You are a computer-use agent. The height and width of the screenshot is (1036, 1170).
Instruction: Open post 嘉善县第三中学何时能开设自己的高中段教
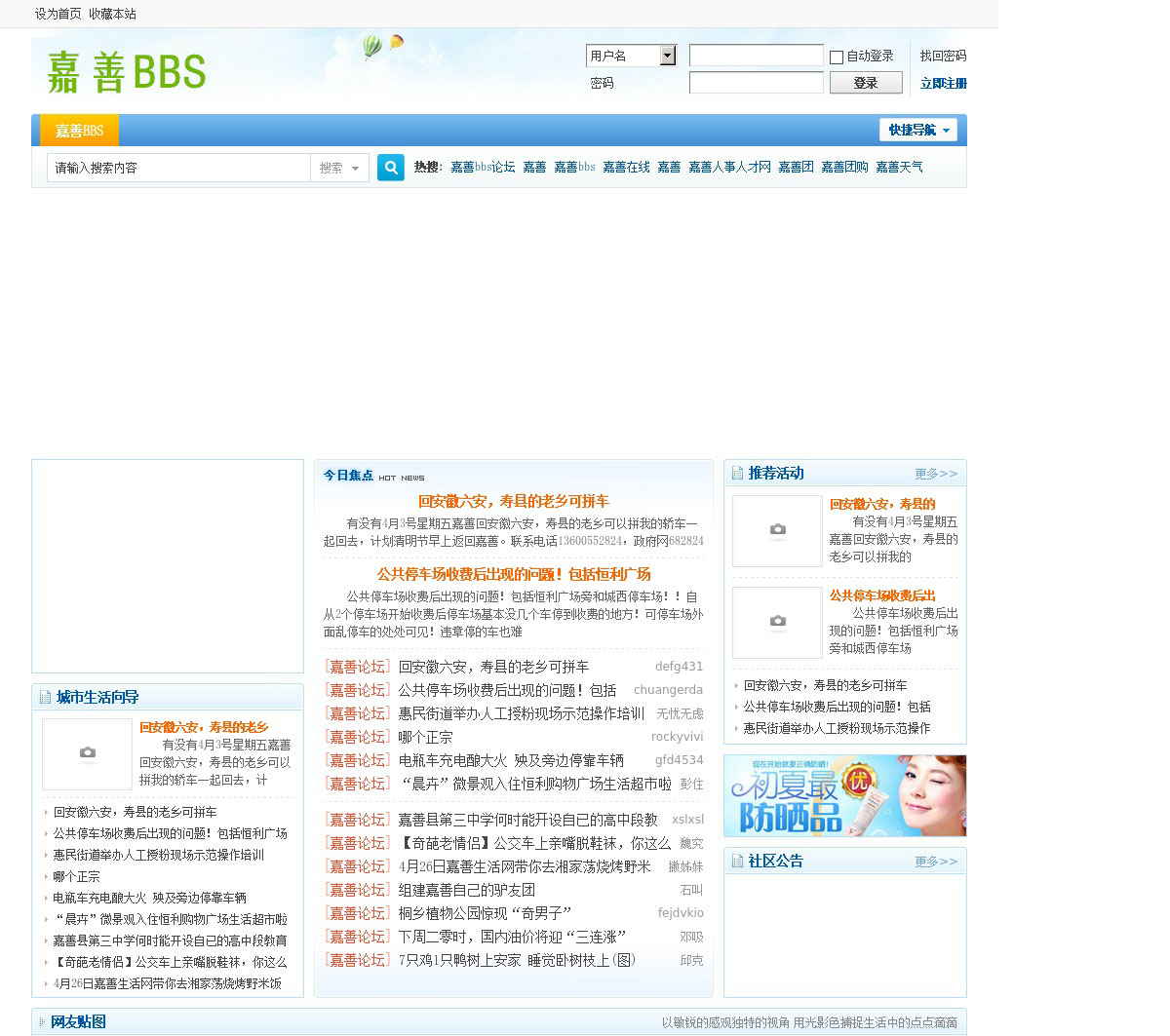527,820
